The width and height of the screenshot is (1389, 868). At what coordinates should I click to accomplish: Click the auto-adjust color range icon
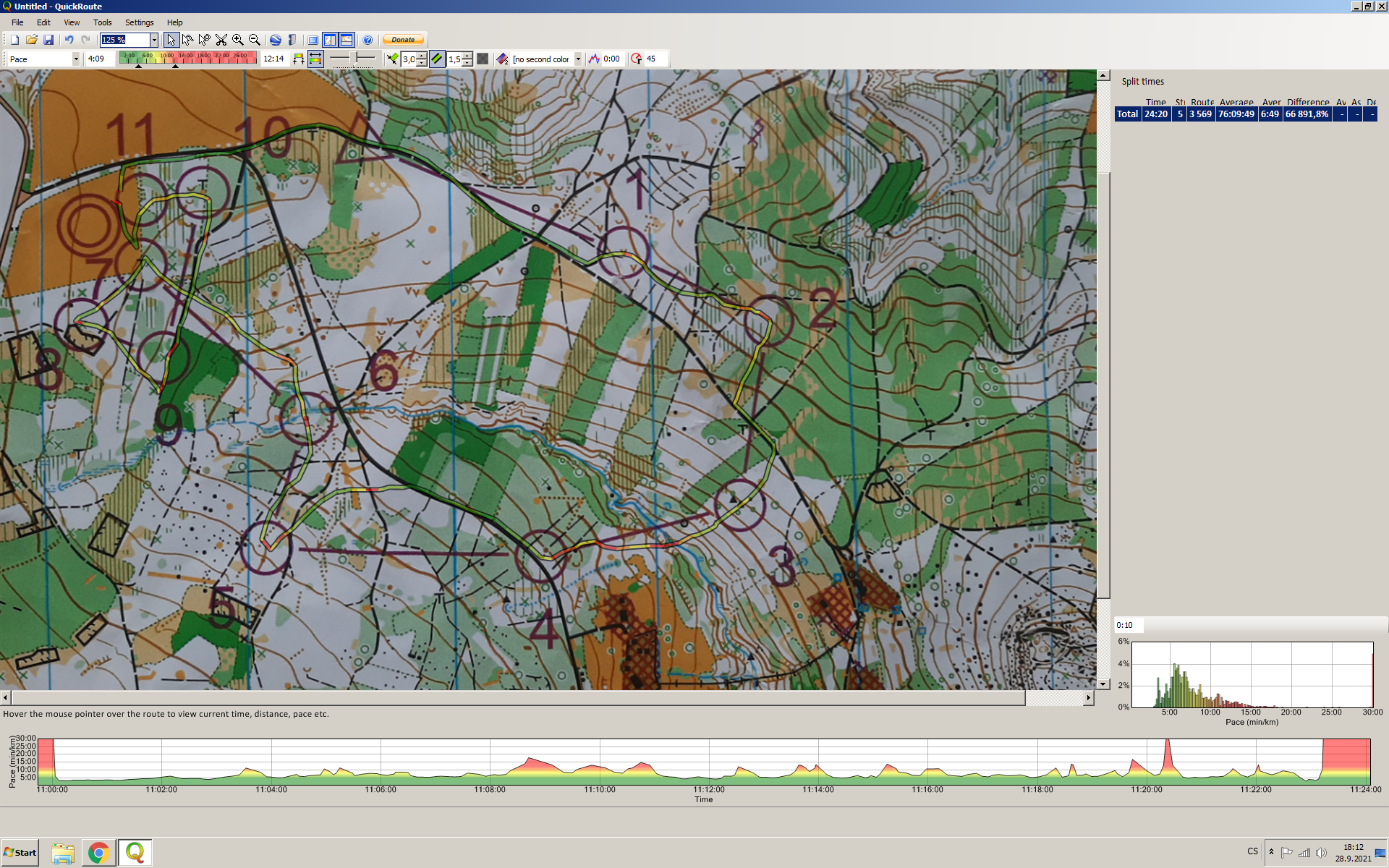299,59
